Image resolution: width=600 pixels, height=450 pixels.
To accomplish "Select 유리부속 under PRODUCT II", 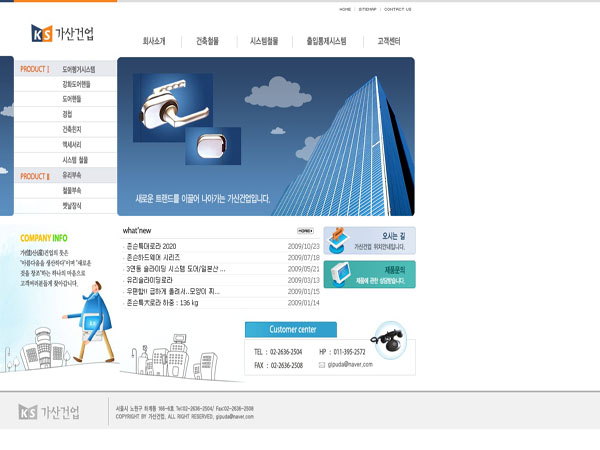I will (x=72, y=175).
